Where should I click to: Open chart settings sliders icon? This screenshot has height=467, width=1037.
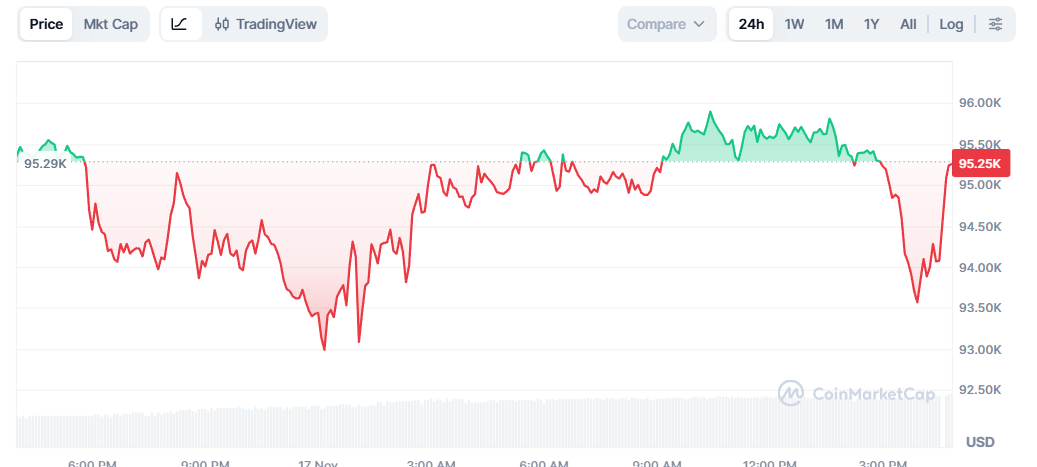[995, 24]
